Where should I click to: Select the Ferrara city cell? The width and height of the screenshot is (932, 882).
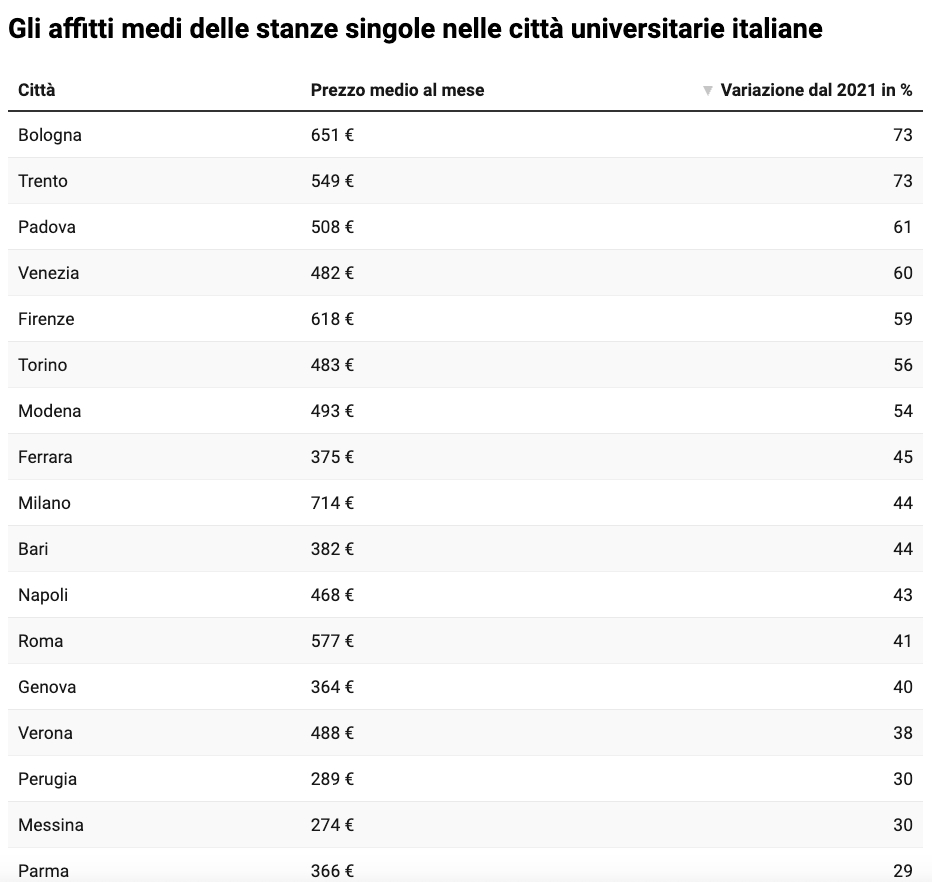pyautogui.click(x=45, y=457)
